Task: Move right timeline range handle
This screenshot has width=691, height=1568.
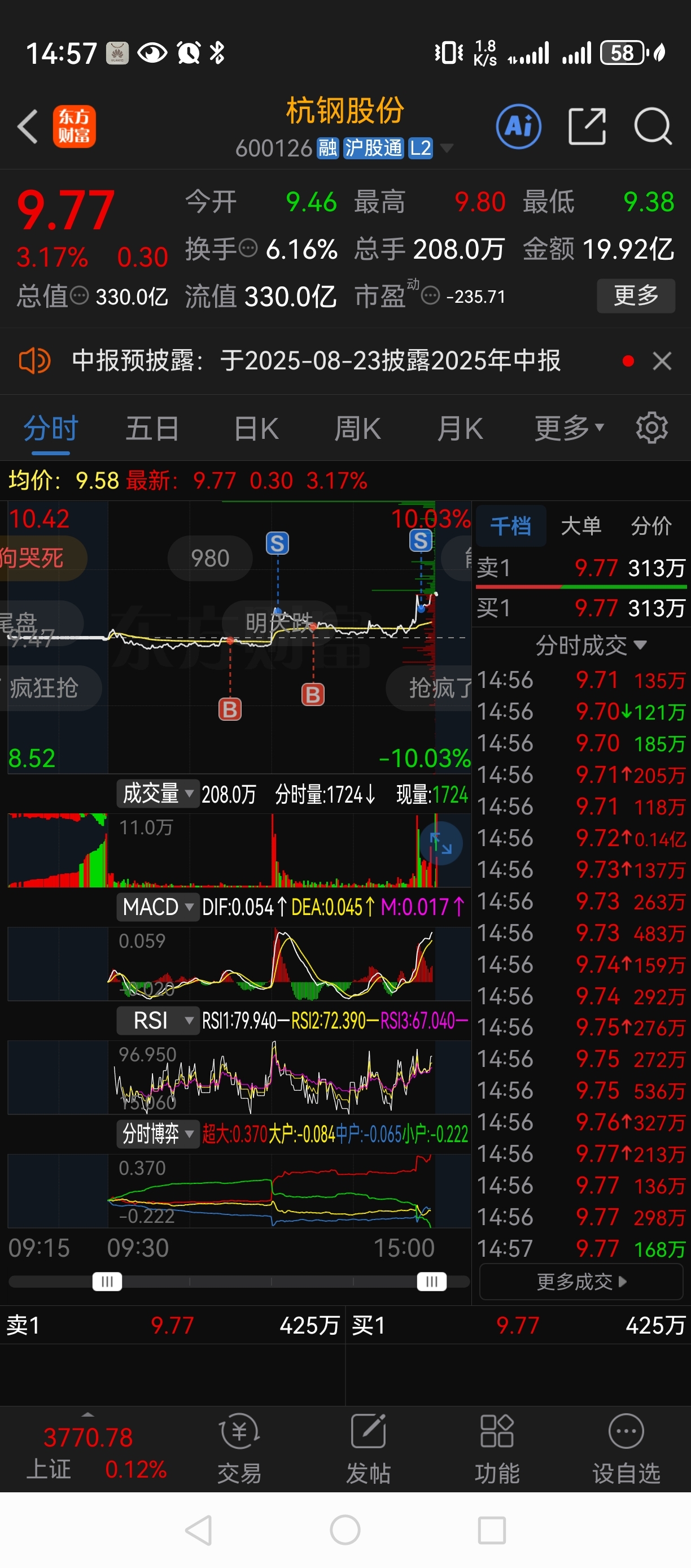Action: (432, 1281)
